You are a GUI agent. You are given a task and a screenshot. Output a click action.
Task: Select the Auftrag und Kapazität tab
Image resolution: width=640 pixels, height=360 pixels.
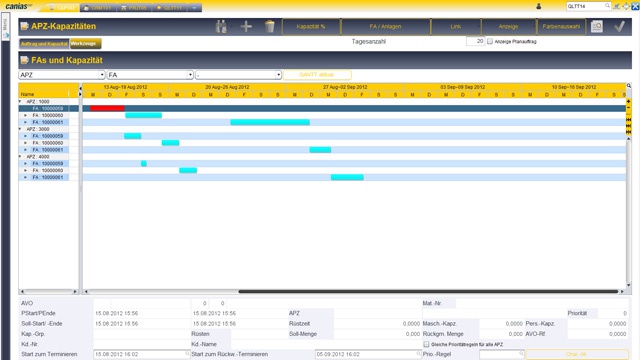click(44, 43)
